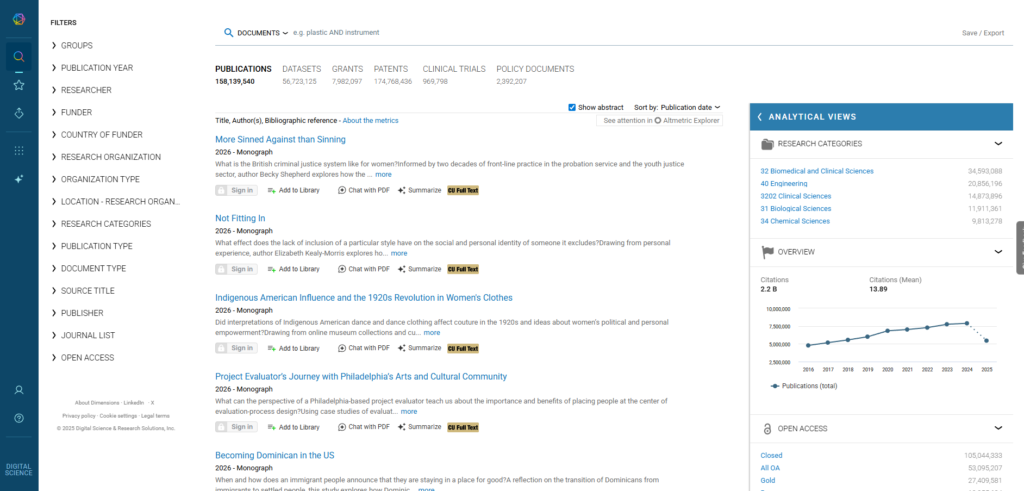Uncheck the Show abstract checkbox
The height and width of the screenshot is (491, 1024).
pos(572,107)
